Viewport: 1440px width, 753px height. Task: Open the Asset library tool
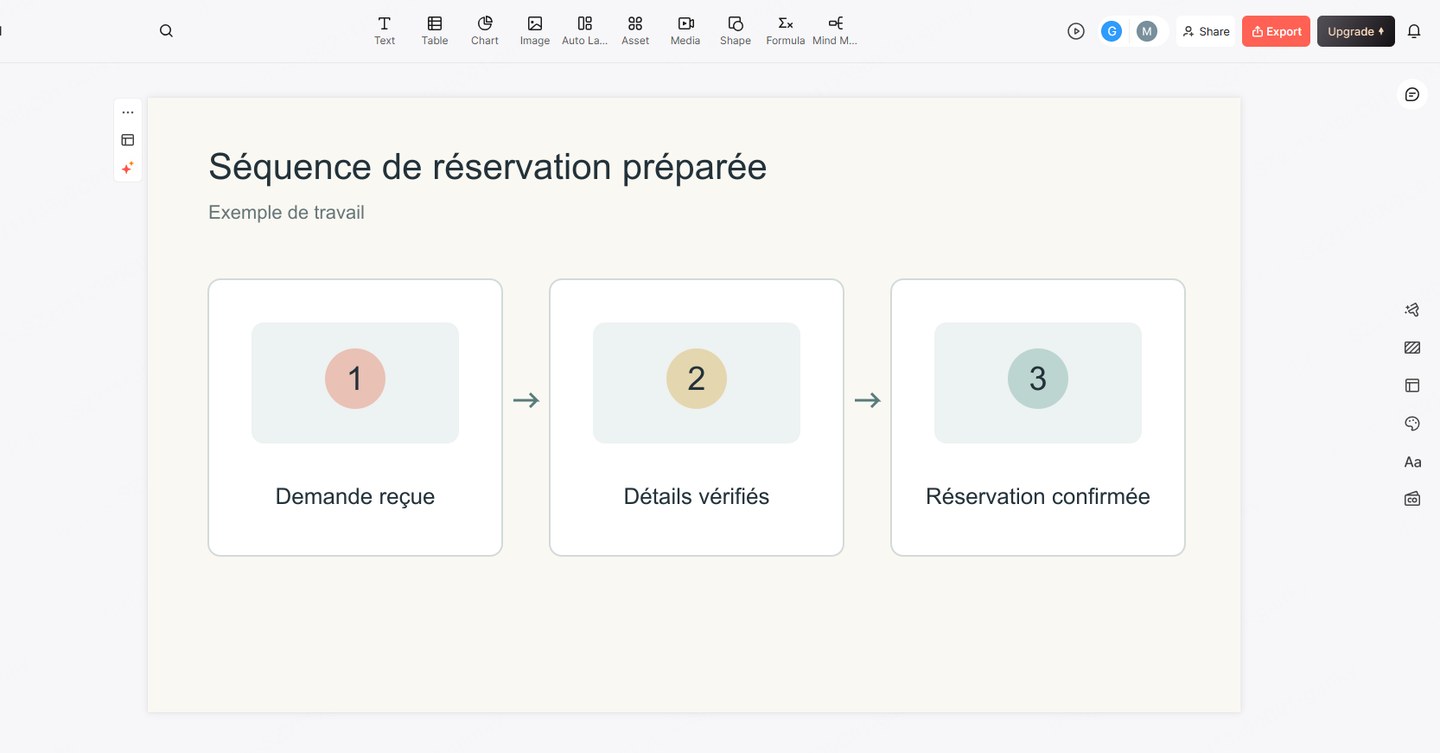(x=635, y=31)
